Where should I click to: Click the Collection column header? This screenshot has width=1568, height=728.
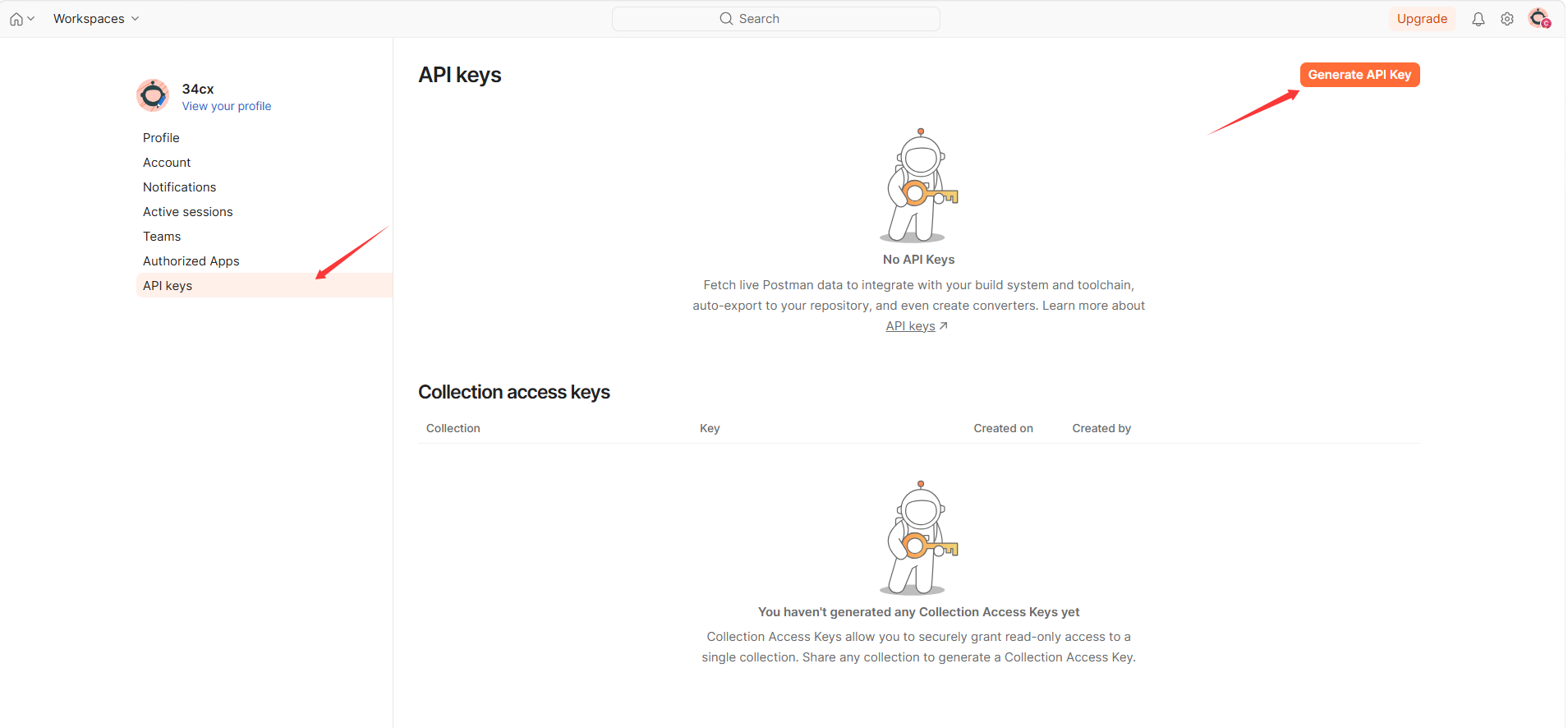tap(453, 428)
